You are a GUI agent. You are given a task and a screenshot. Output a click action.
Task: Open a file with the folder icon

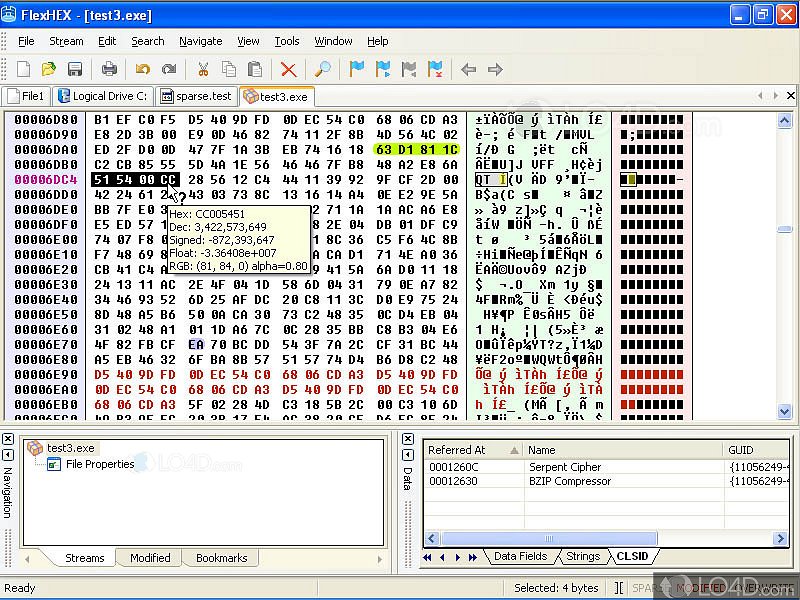point(49,69)
